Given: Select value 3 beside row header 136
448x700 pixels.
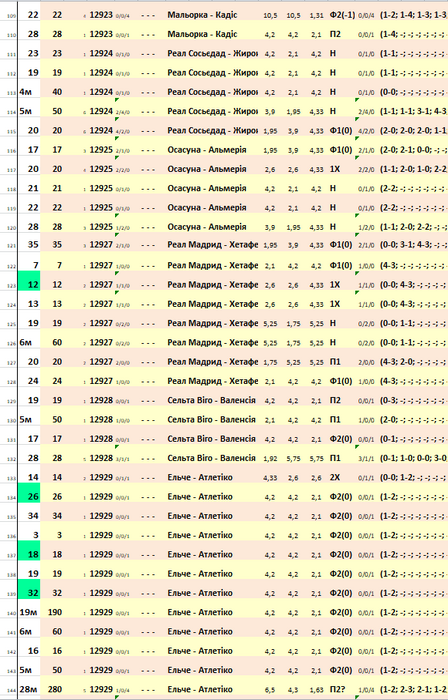Looking at the screenshot, I should pos(36,535).
